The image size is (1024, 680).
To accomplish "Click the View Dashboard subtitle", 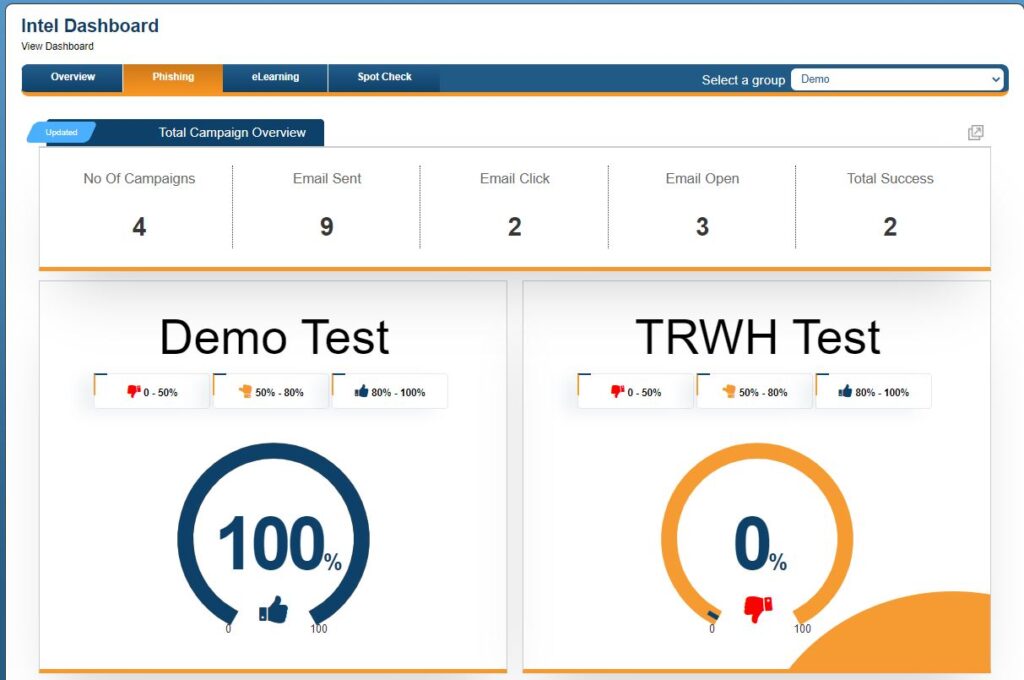I will click(x=57, y=46).
